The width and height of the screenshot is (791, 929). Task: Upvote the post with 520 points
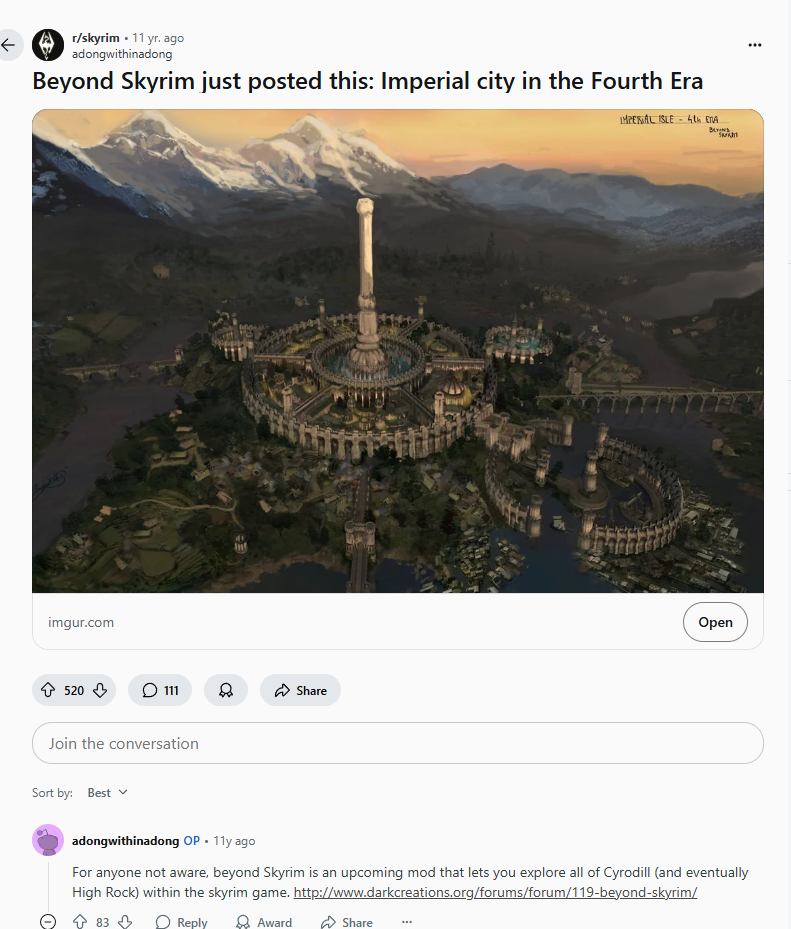[48, 690]
